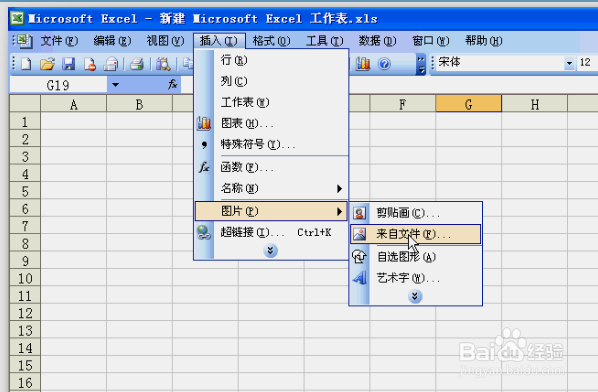The width and height of the screenshot is (598, 392).
Task: Open the 格式(O) menu
Action: pos(272,41)
